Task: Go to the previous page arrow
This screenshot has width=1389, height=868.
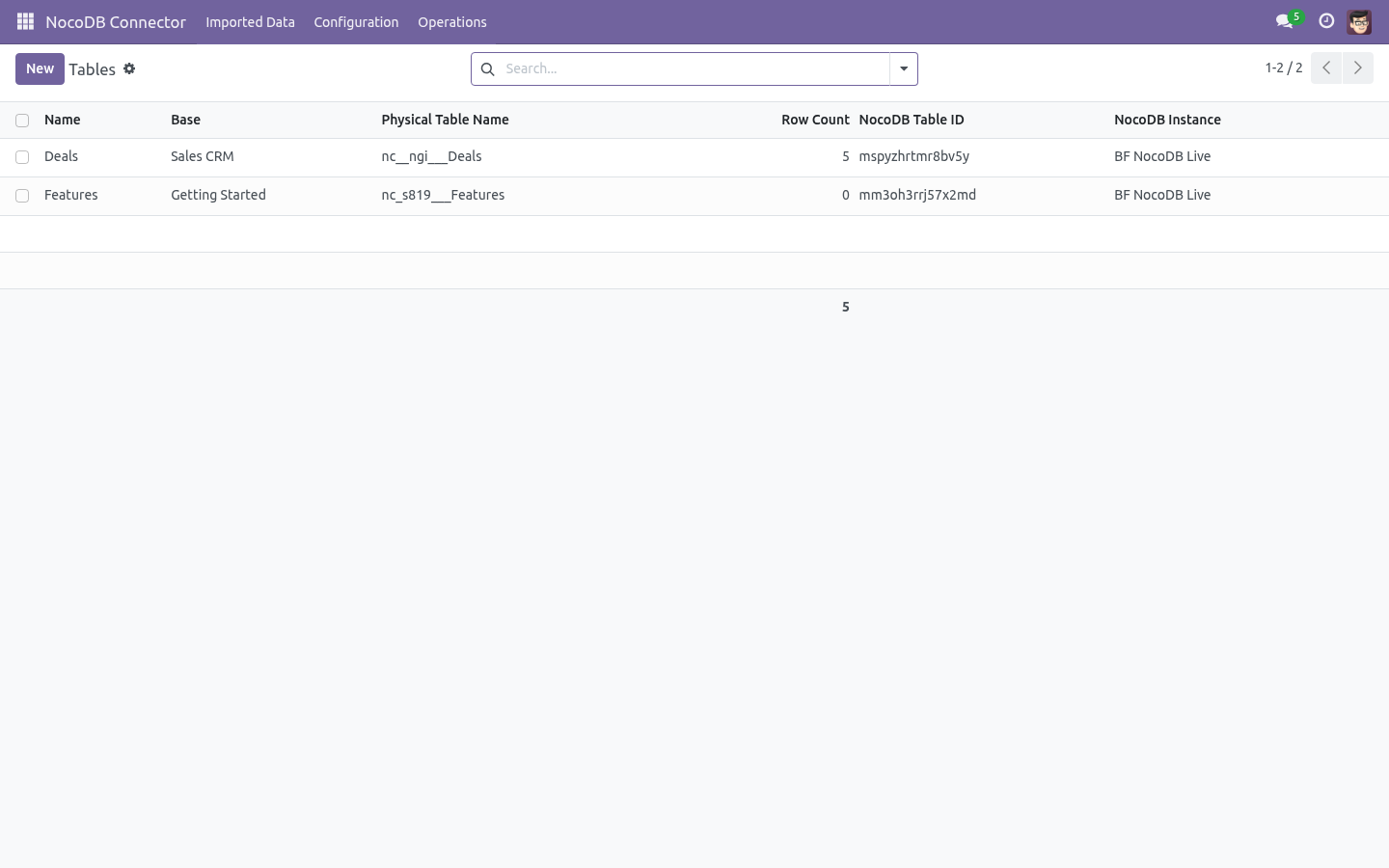Action: [x=1326, y=68]
